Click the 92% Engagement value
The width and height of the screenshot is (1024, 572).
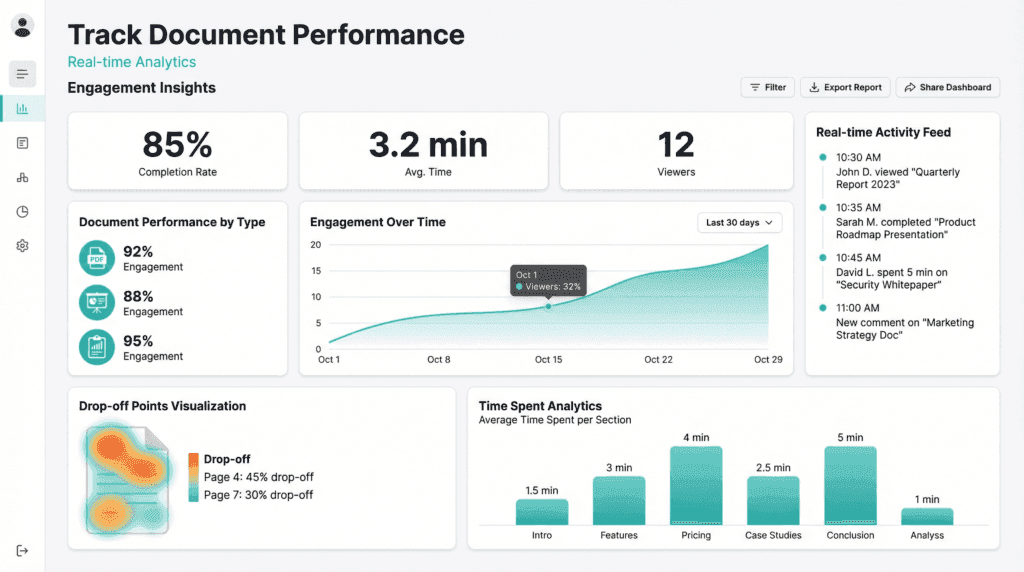click(x=138, y=251)
